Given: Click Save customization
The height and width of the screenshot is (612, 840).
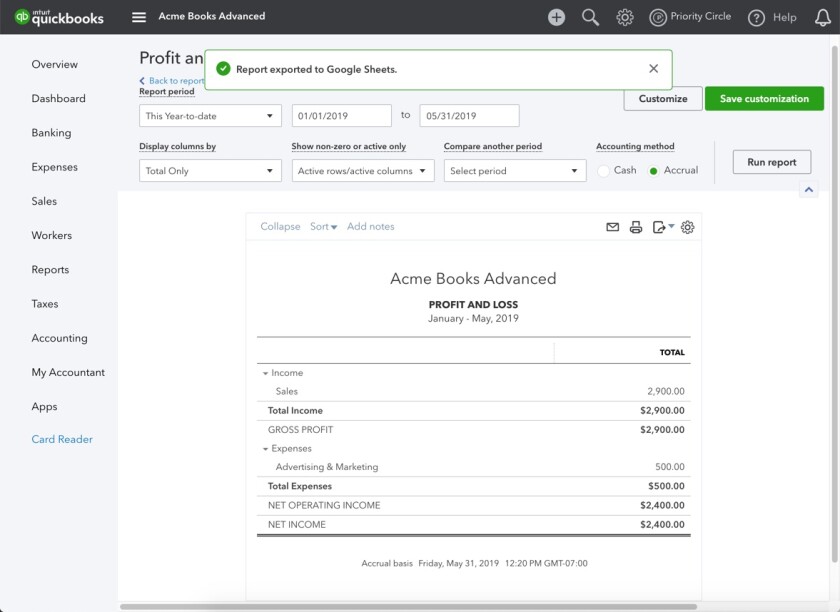Looking at the screenshot, I should 764,99.
